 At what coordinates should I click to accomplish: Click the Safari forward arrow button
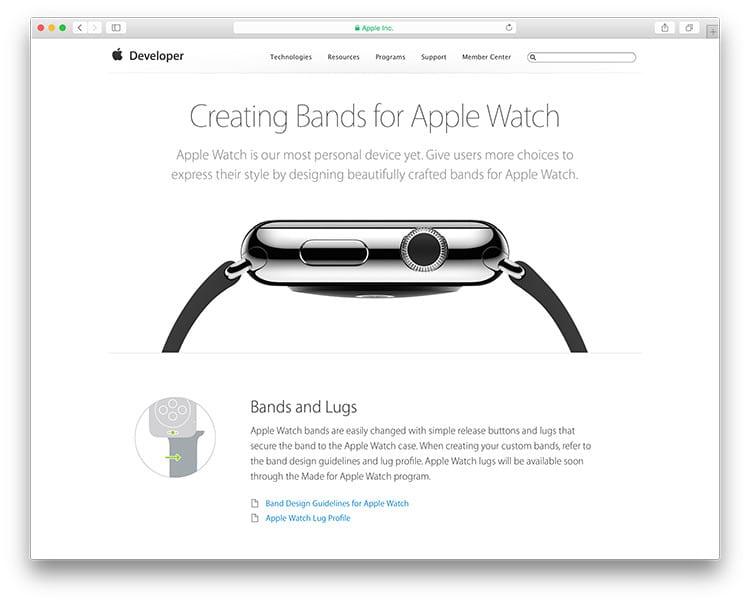click(94, 28)
